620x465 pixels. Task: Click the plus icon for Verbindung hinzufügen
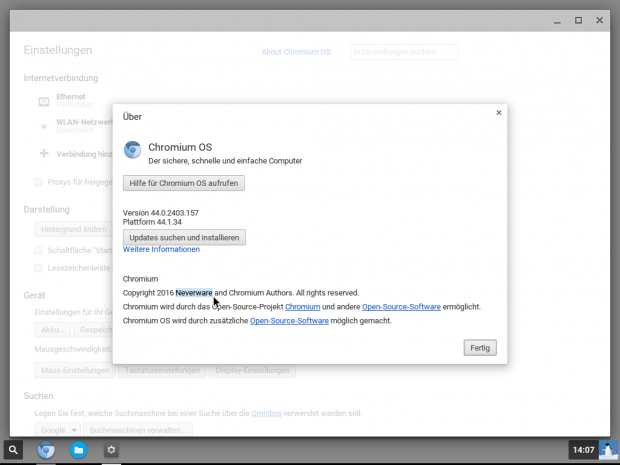[44, 153]
